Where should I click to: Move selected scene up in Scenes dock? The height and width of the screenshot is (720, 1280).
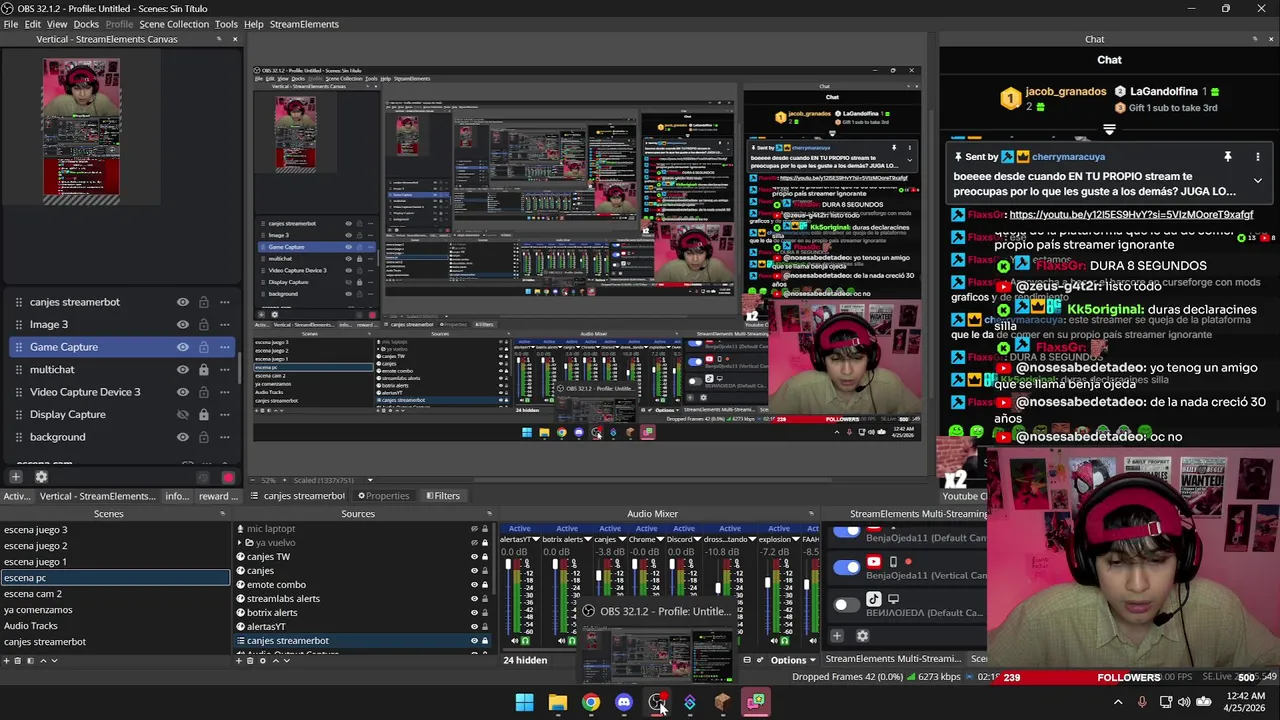click(42, 660)
